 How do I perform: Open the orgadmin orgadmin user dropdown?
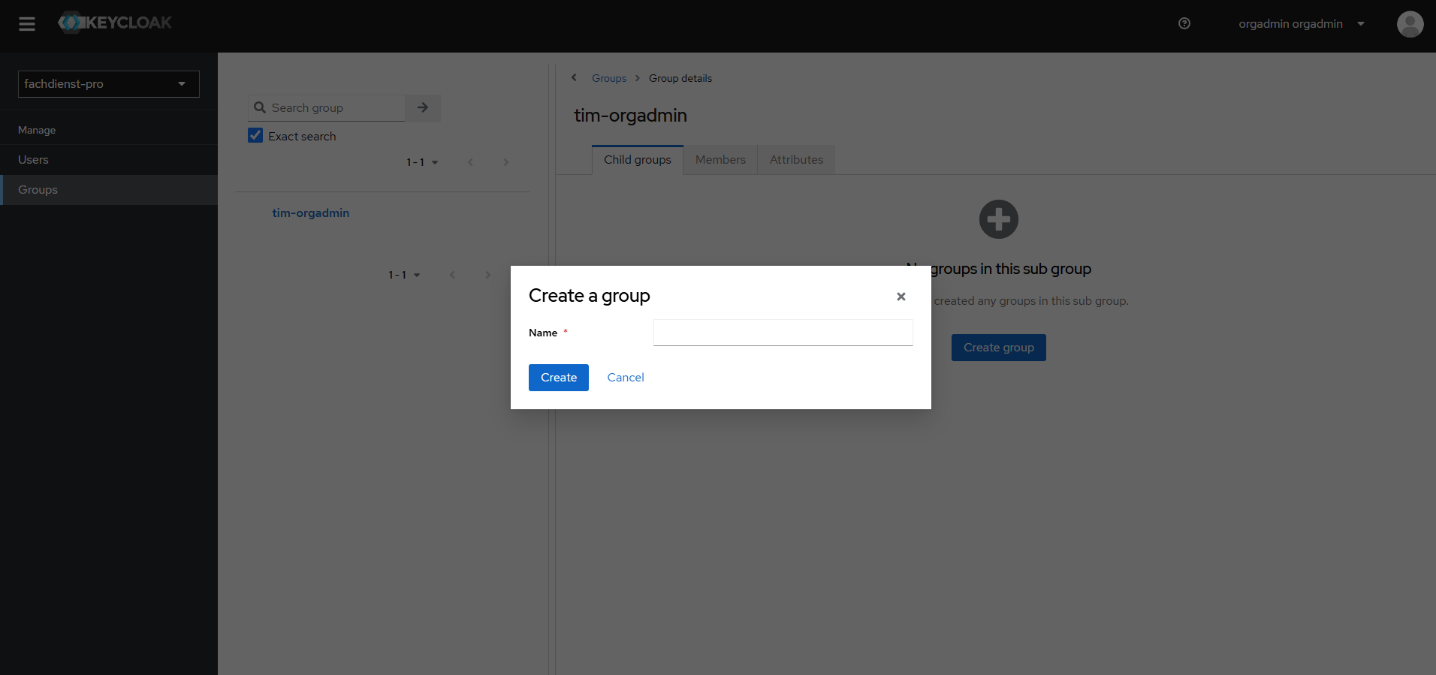[x=1301, y=24]
